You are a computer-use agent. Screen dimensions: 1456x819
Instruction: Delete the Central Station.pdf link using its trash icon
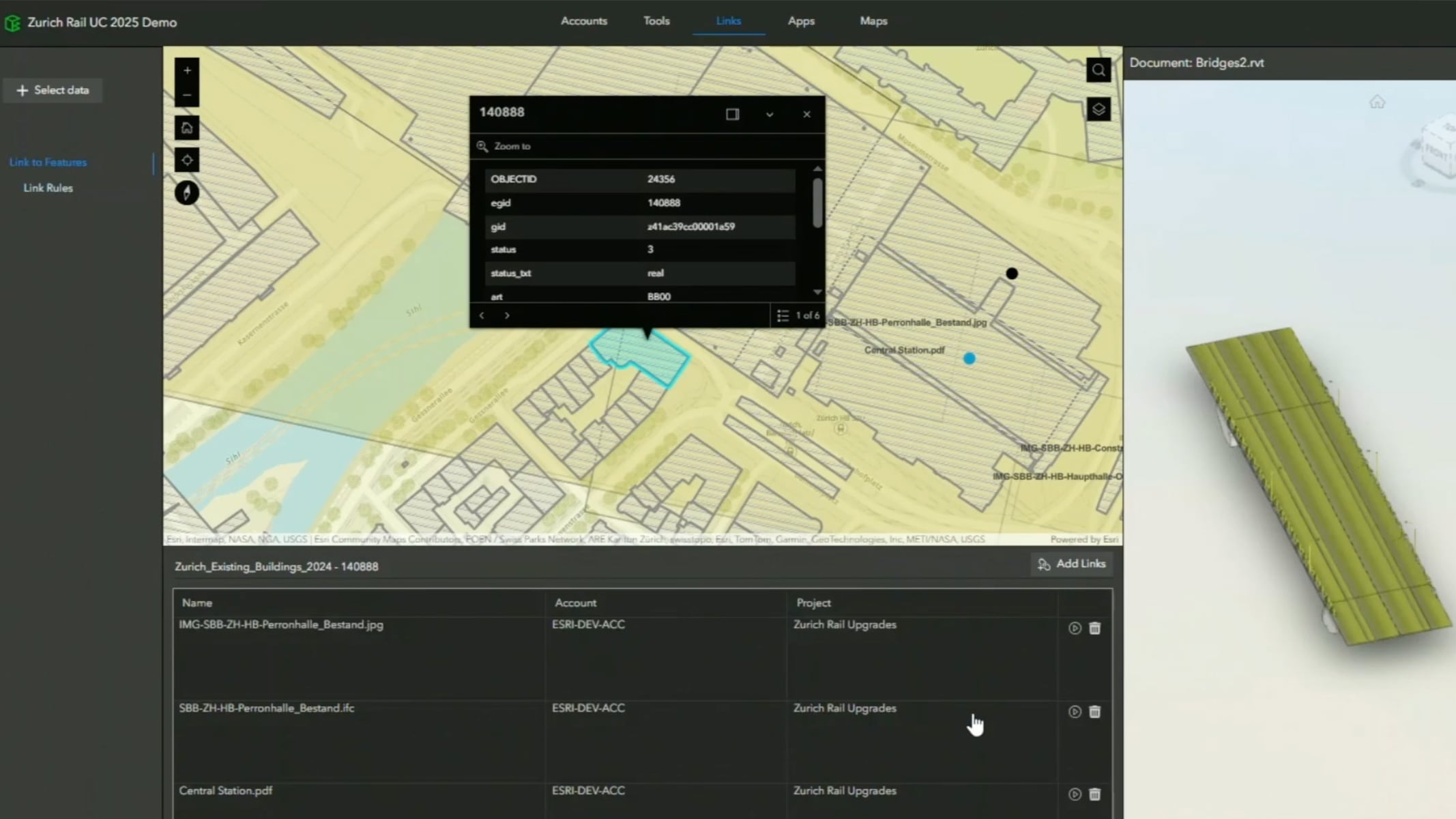[1094, 794]
